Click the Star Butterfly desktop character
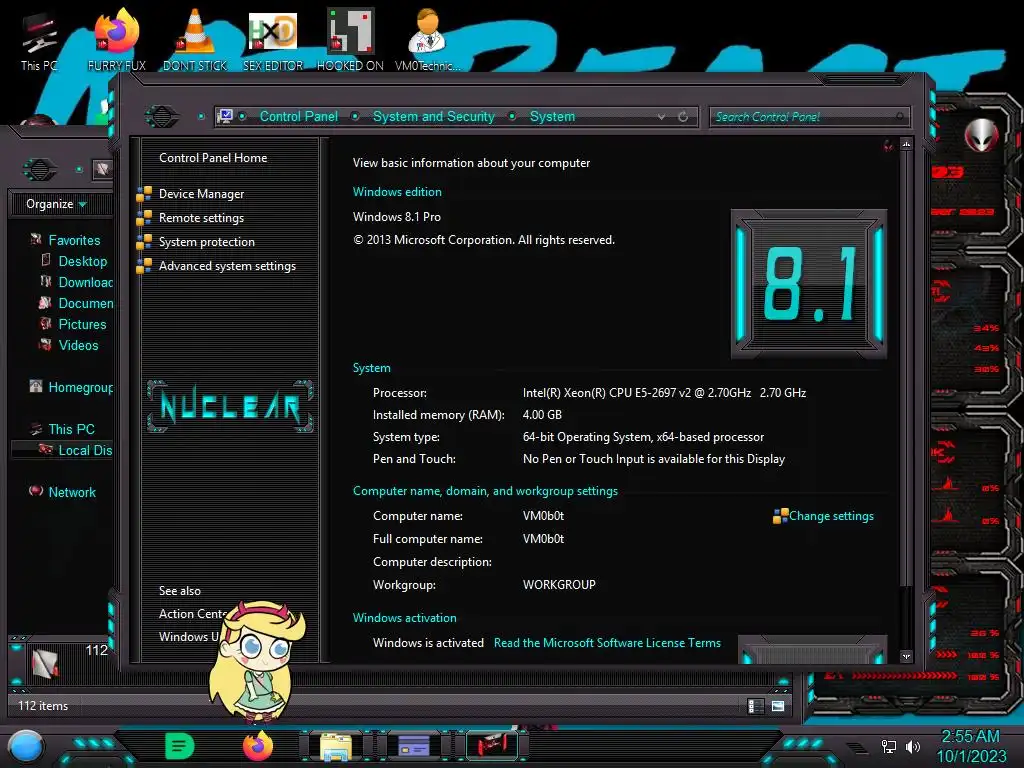 click(258, 661)
